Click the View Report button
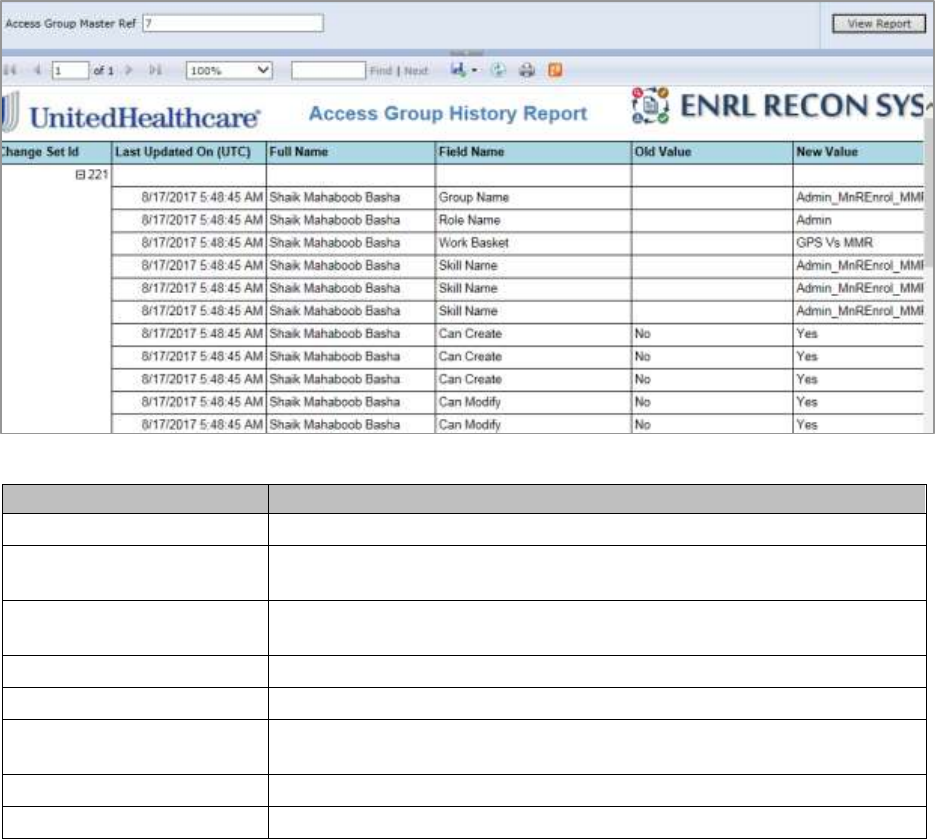The width and height of the screenshot is (935, 839). (878, 24)
